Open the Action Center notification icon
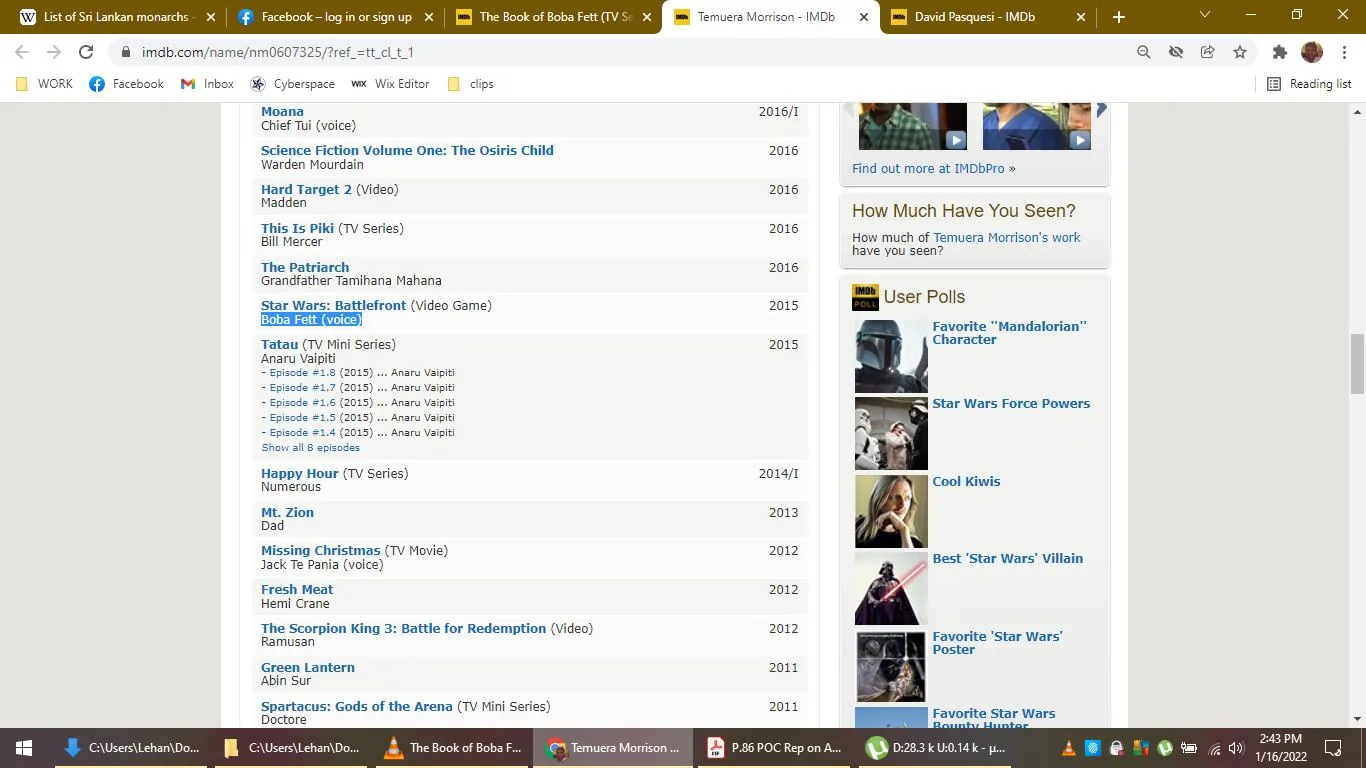Viewport: 1366px width, 768px height. pos(1332,747)
